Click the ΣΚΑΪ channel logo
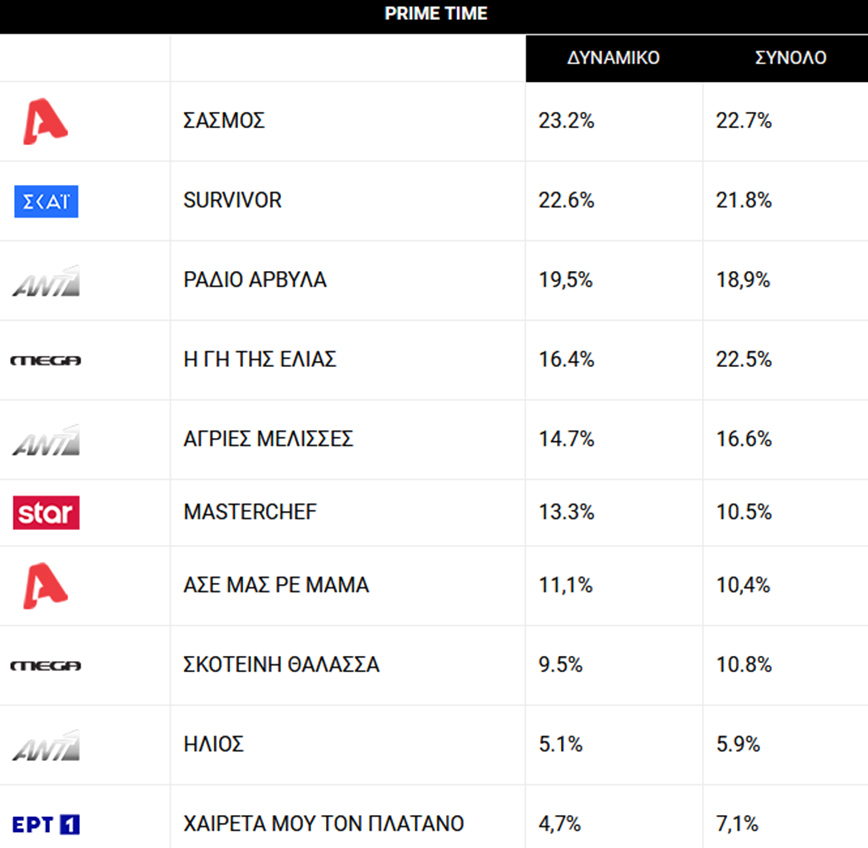Viewport: 868px width, 848px height. pos(46,201)
